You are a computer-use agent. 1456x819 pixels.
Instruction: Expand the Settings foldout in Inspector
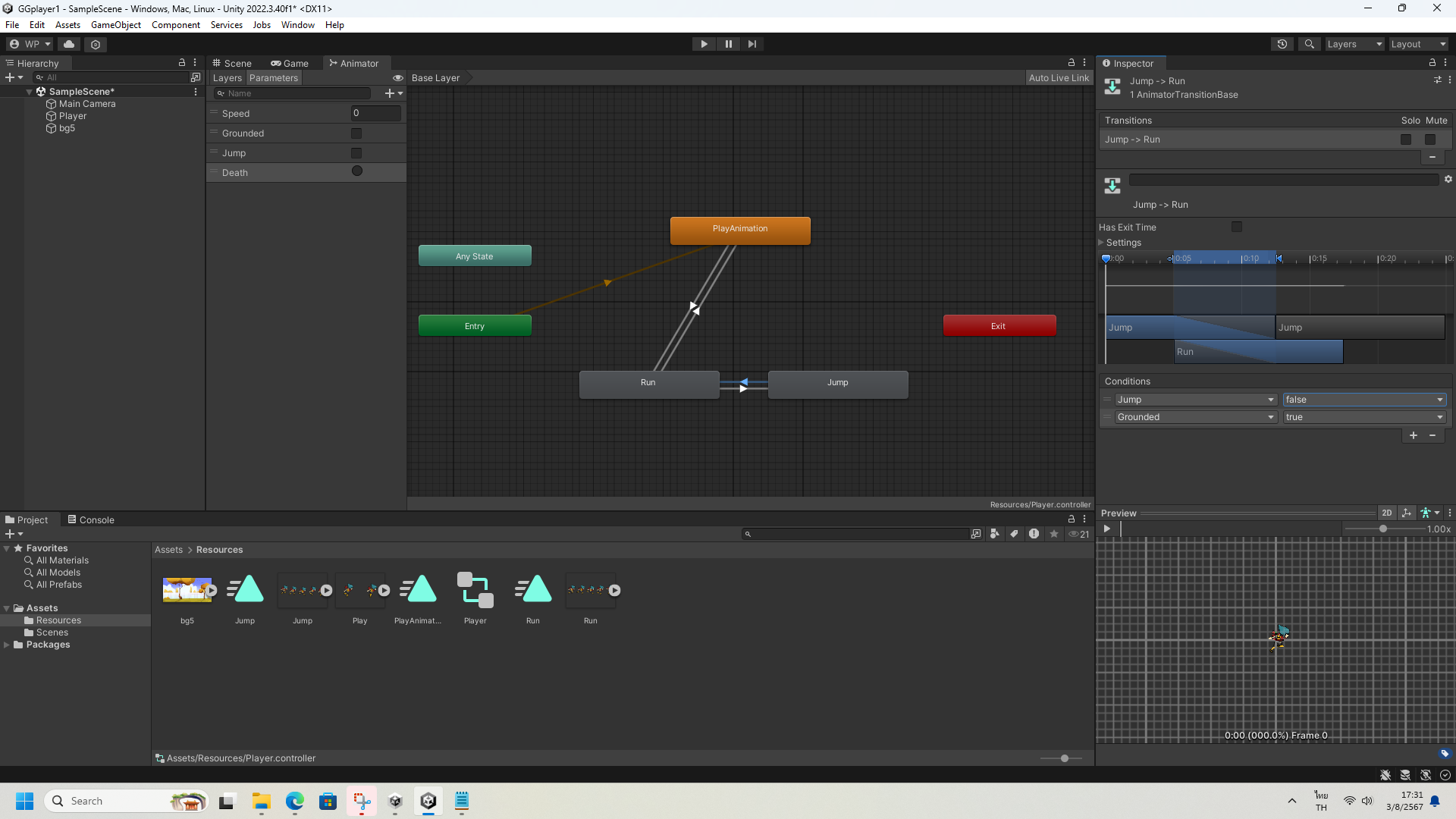click(1102, 243)
